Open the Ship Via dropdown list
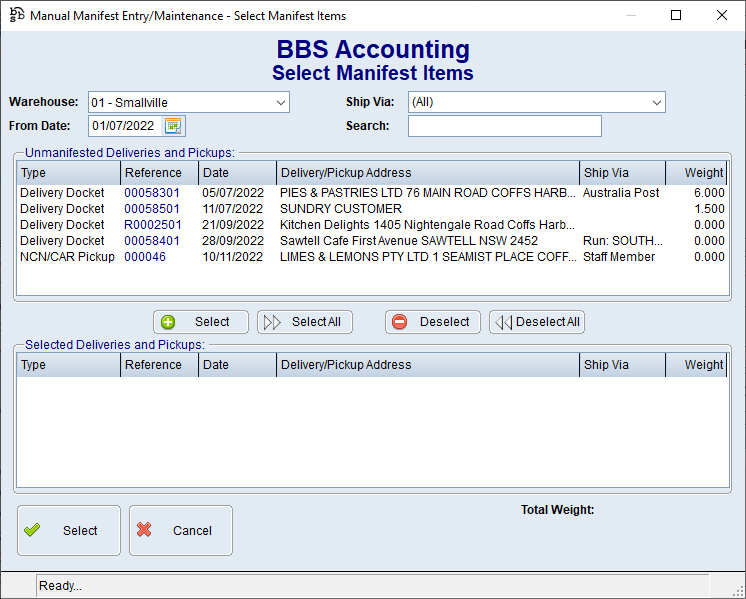This screenshot has height=599, width=746. click(x=656, y=102)
